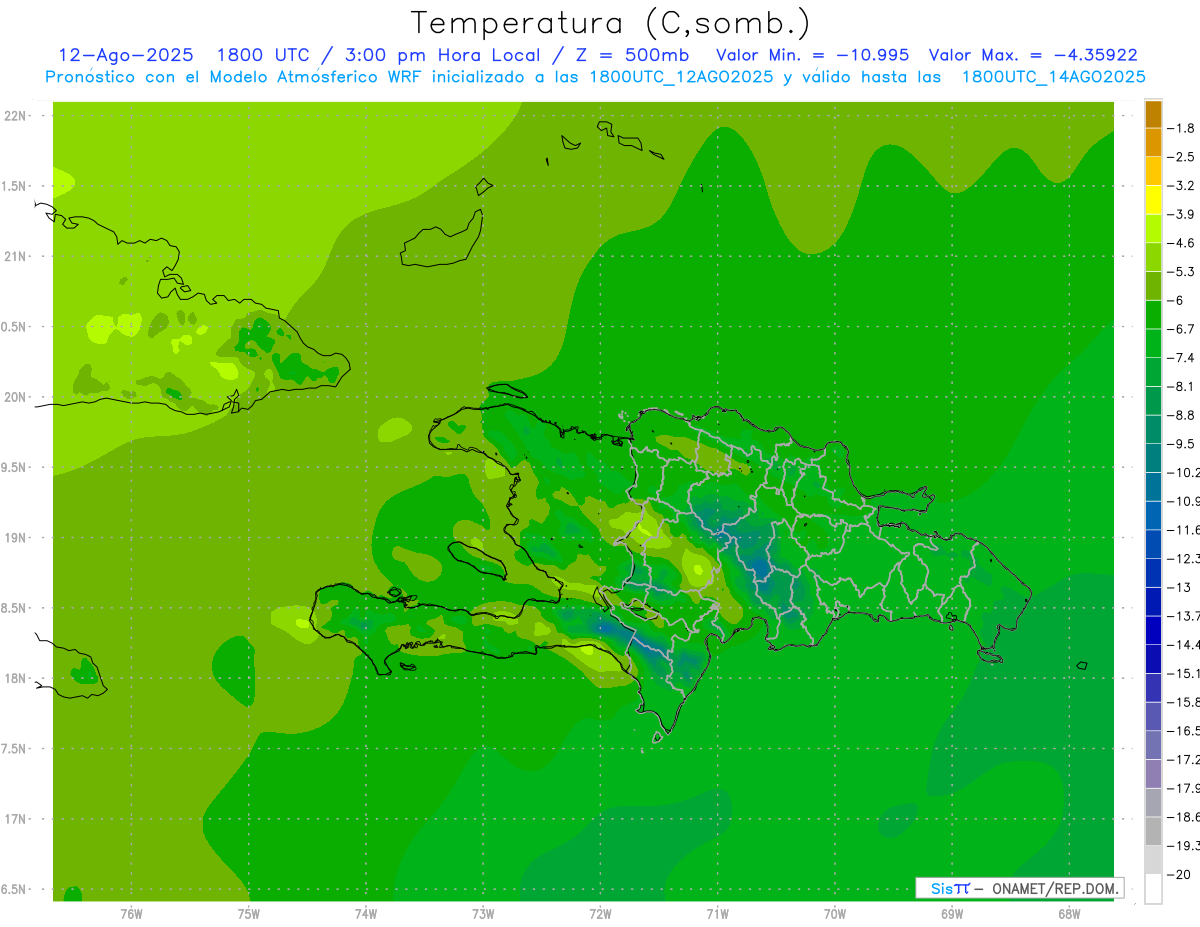Click the '73W' longitude axis label
This screenshot has width=1200, height=927.
point(483,913)
